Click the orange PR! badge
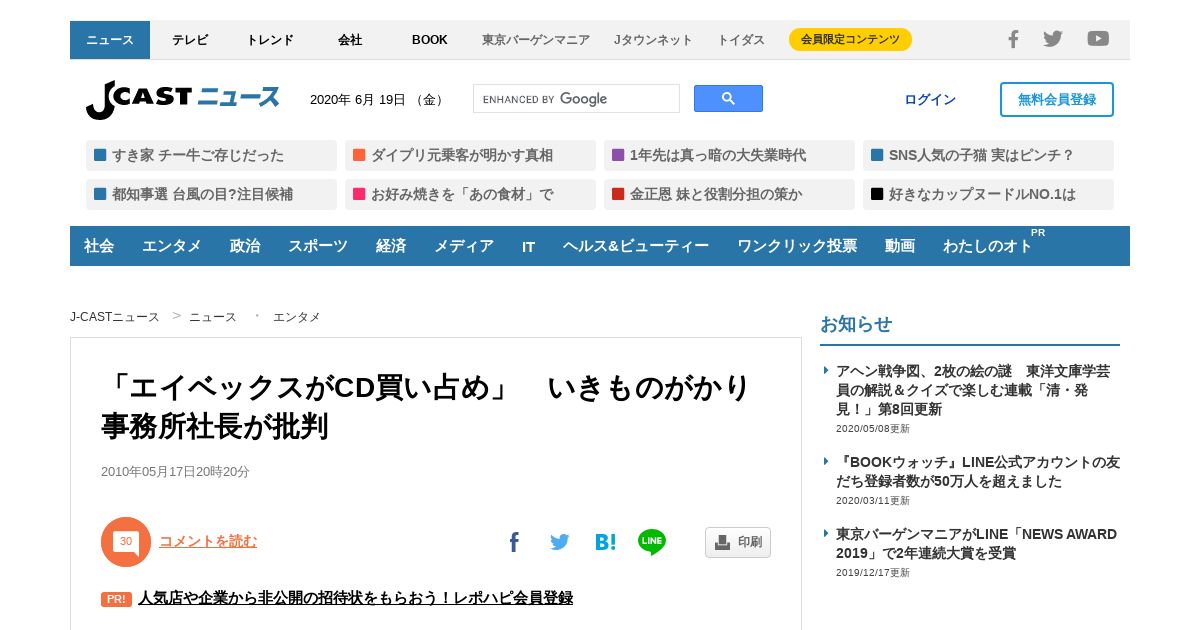Viewport: 1200px width, 630px height. (116, 599)
